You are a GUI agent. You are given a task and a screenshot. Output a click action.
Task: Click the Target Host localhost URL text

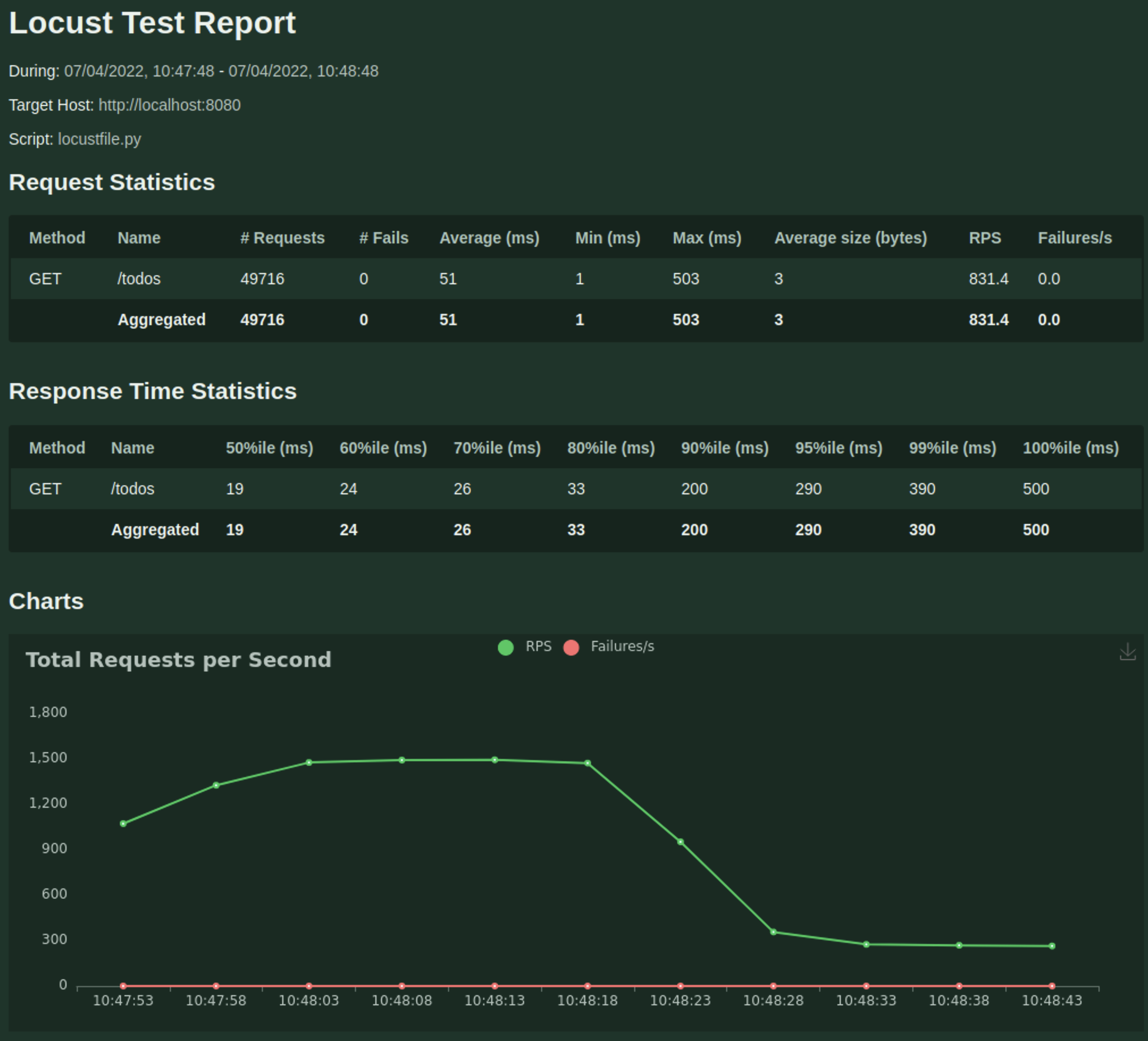point(169,105)
